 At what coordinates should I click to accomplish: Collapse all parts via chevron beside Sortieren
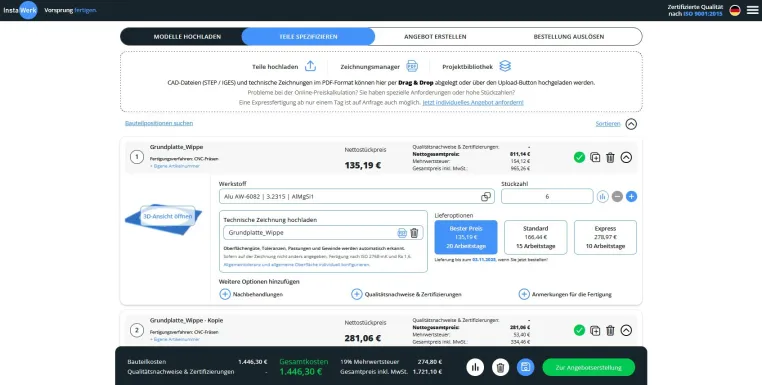(631, 124)
